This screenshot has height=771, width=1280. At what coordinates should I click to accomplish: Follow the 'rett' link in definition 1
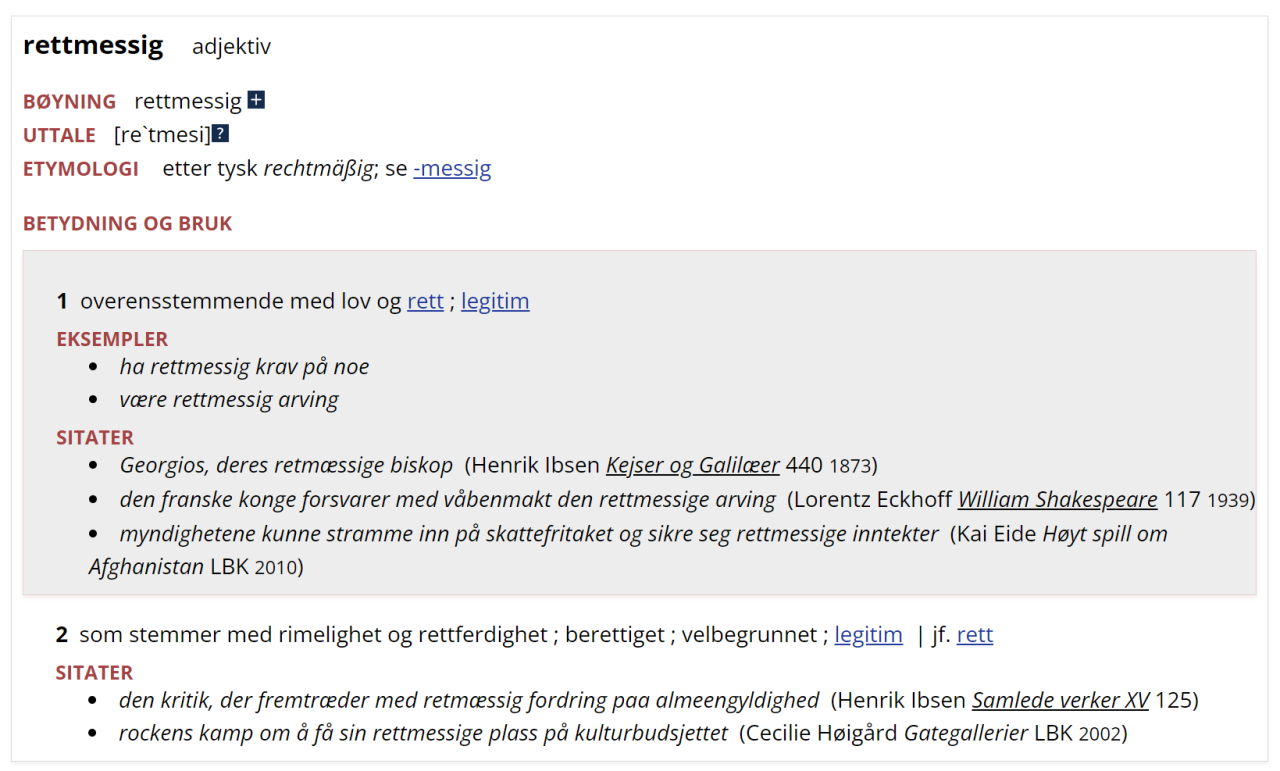425,301
